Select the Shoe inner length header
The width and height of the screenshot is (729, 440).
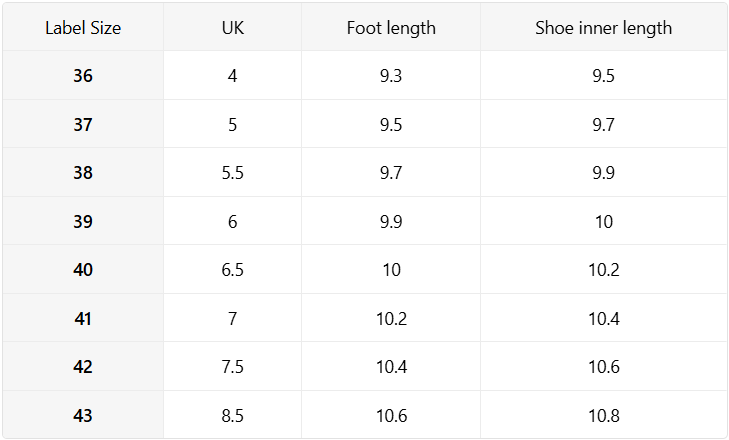tap(603, 28)
